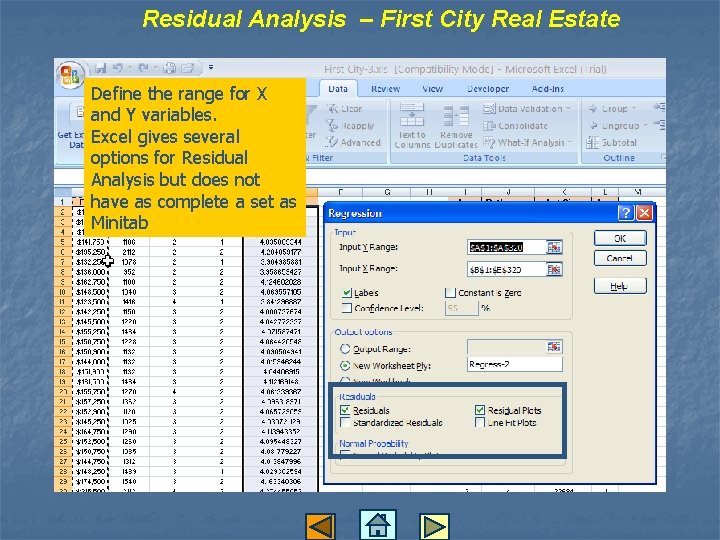Launch Text to Columns wizard
Viewport: 720px width, 540px height.
412,126
